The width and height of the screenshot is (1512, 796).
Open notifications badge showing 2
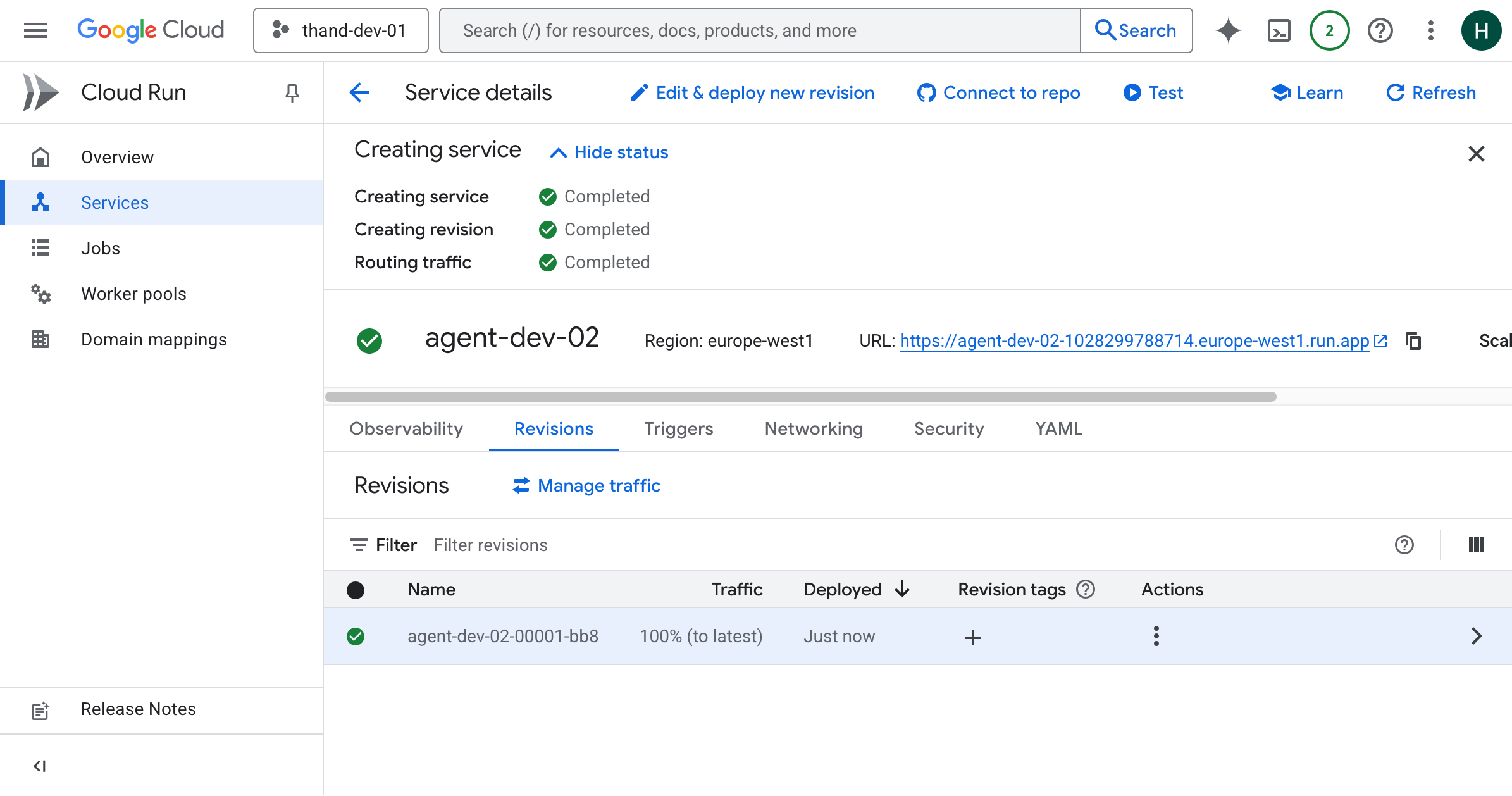pos(1329,30)
